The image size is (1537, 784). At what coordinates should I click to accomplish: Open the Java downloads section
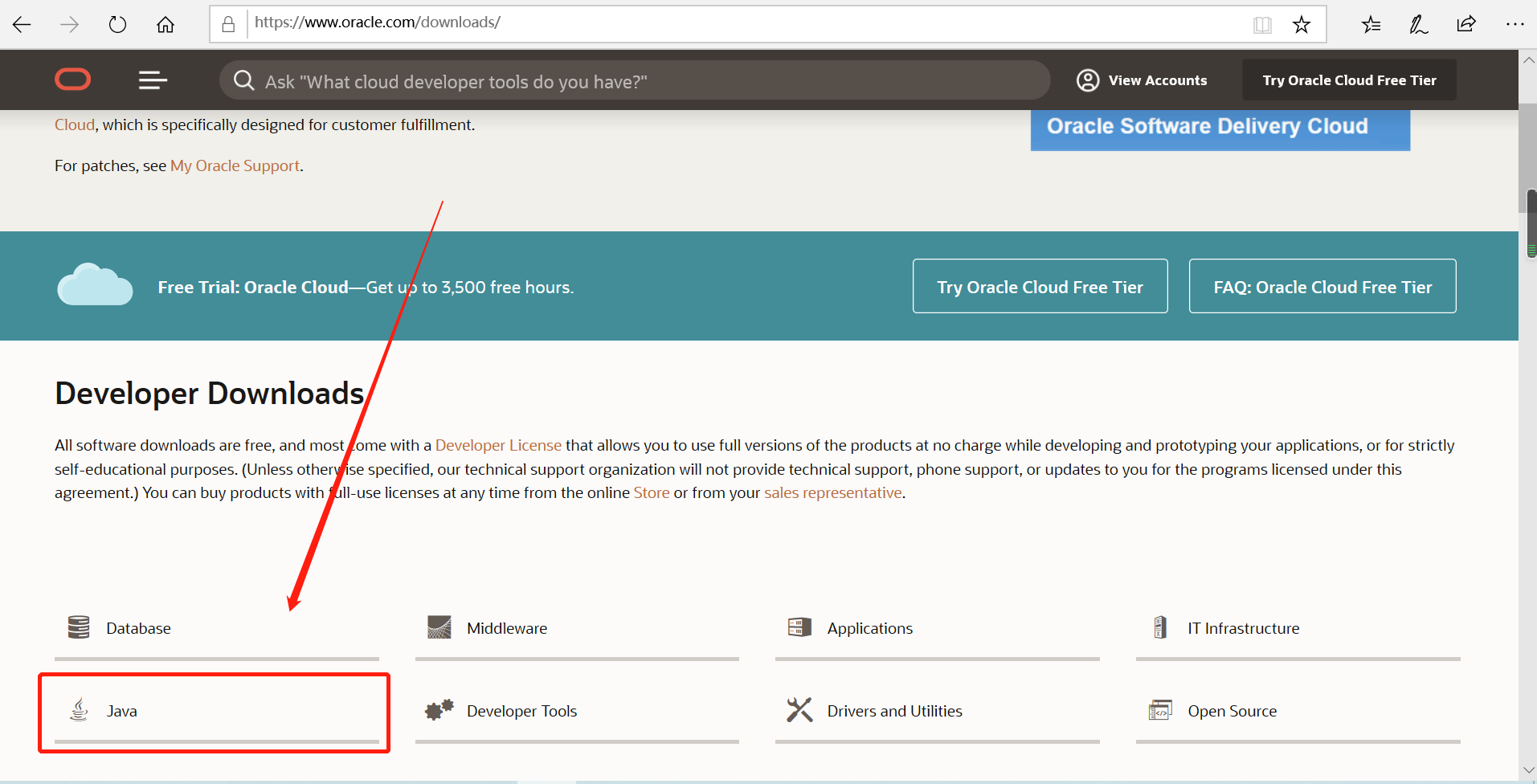(122, 711)
